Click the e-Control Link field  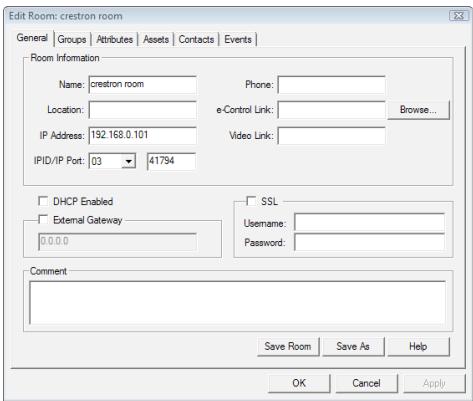click(332, 110)
